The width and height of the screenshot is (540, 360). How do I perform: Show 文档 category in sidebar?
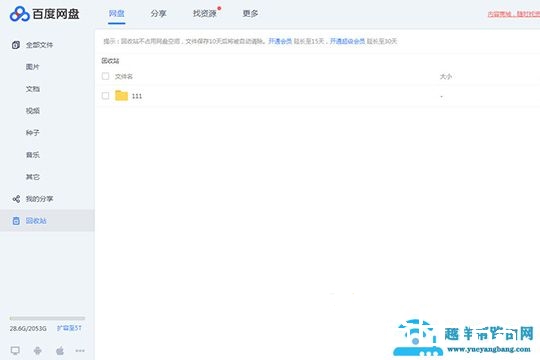[x=33, y=89]
